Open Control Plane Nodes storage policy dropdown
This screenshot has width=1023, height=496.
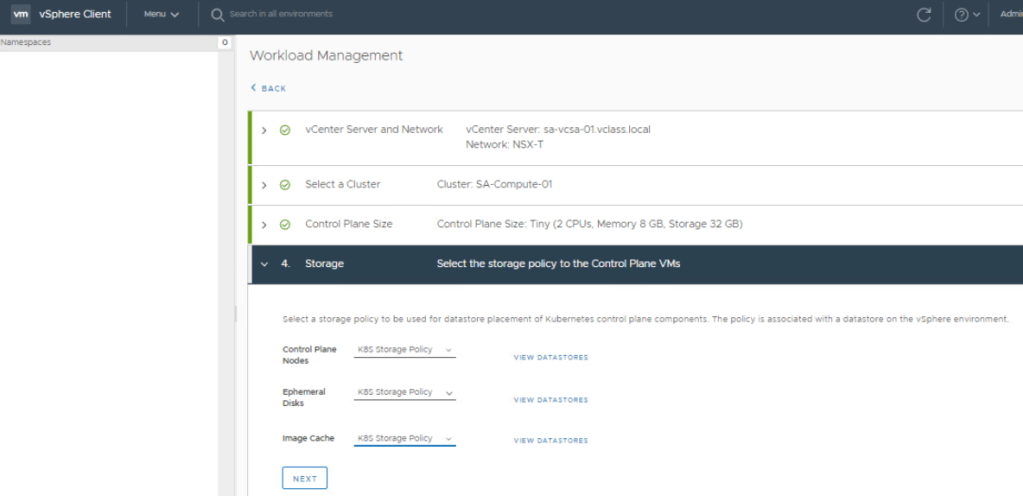[x=404, y=351]
